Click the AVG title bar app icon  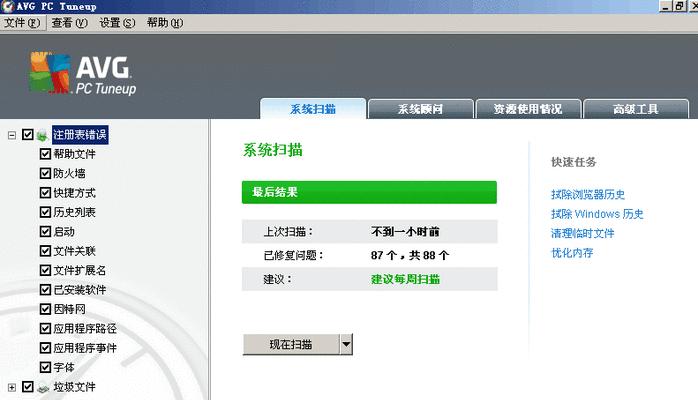tap(8, 6)
